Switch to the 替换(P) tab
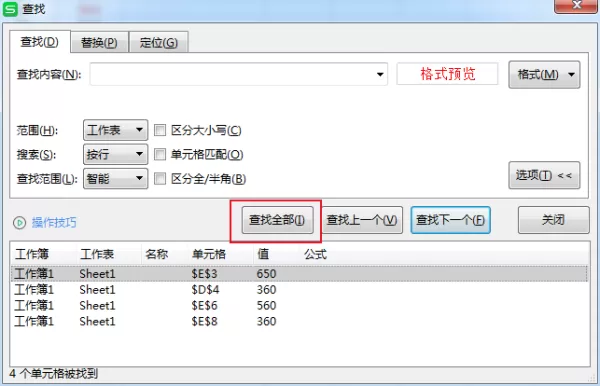 pos(99,42)
